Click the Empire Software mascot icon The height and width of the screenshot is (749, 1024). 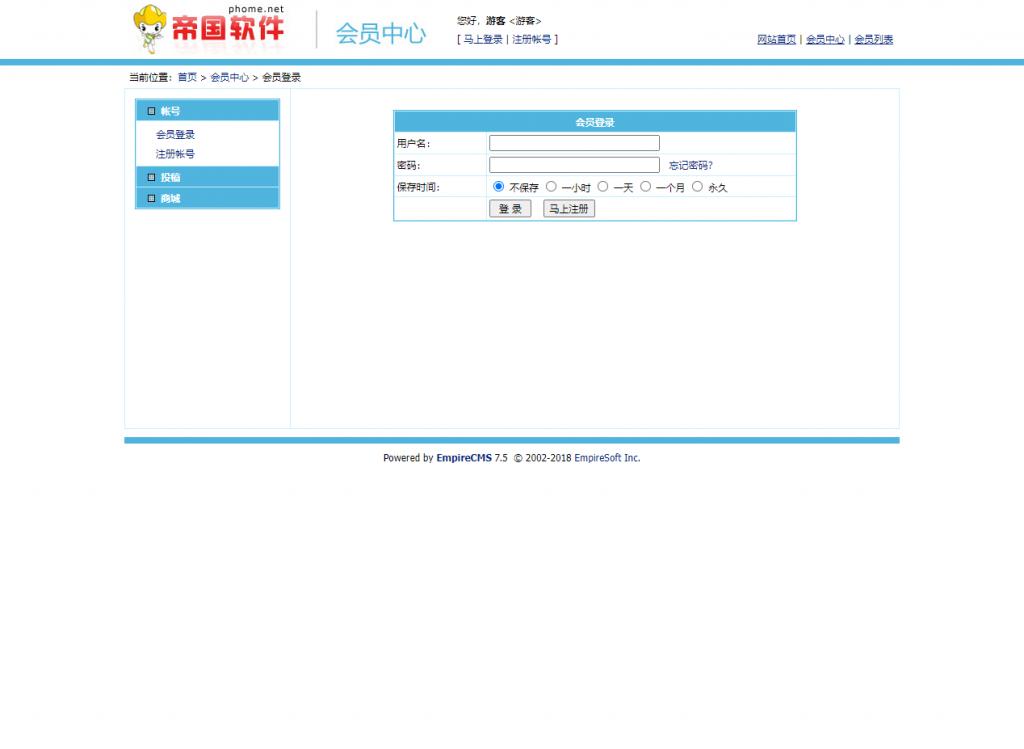click(150, 28)
